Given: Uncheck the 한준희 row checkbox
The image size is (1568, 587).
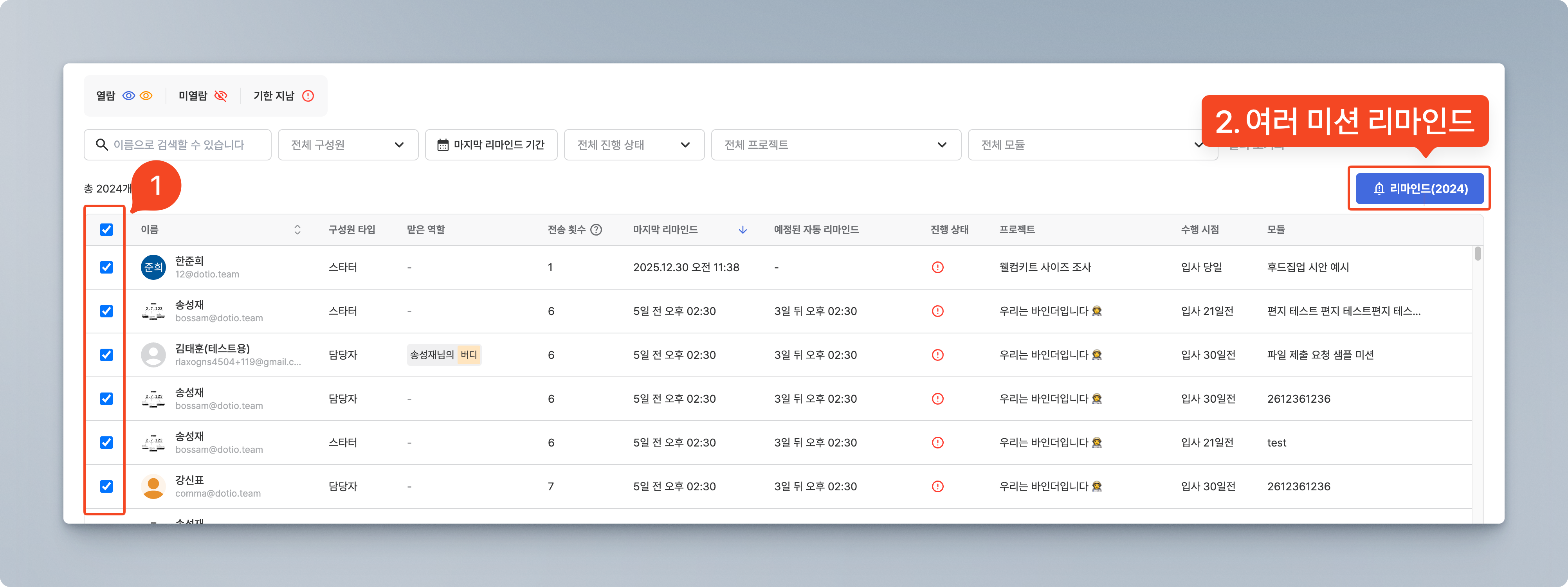Looking at the screenshot, I should 106,268.
